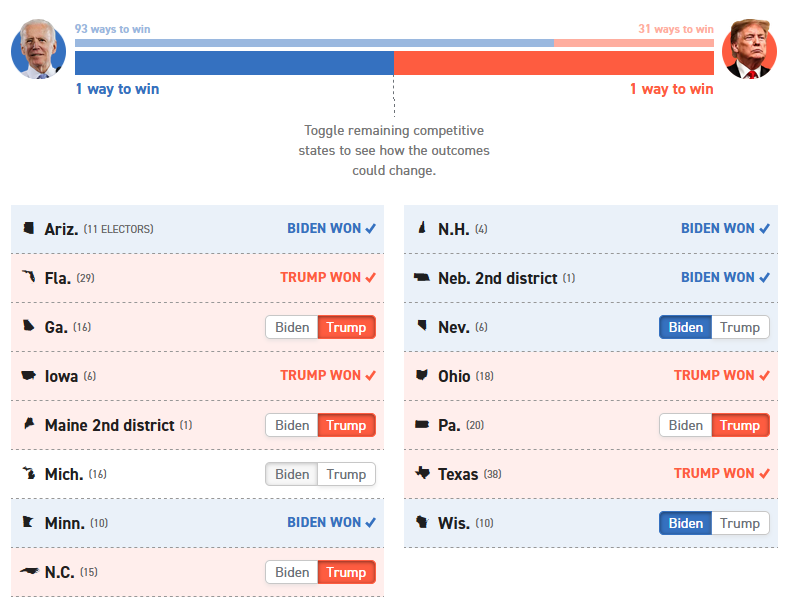This screenshot has width=792, height=616.
Task: Click the Iowa state shape icon
Action: [28, 375]
